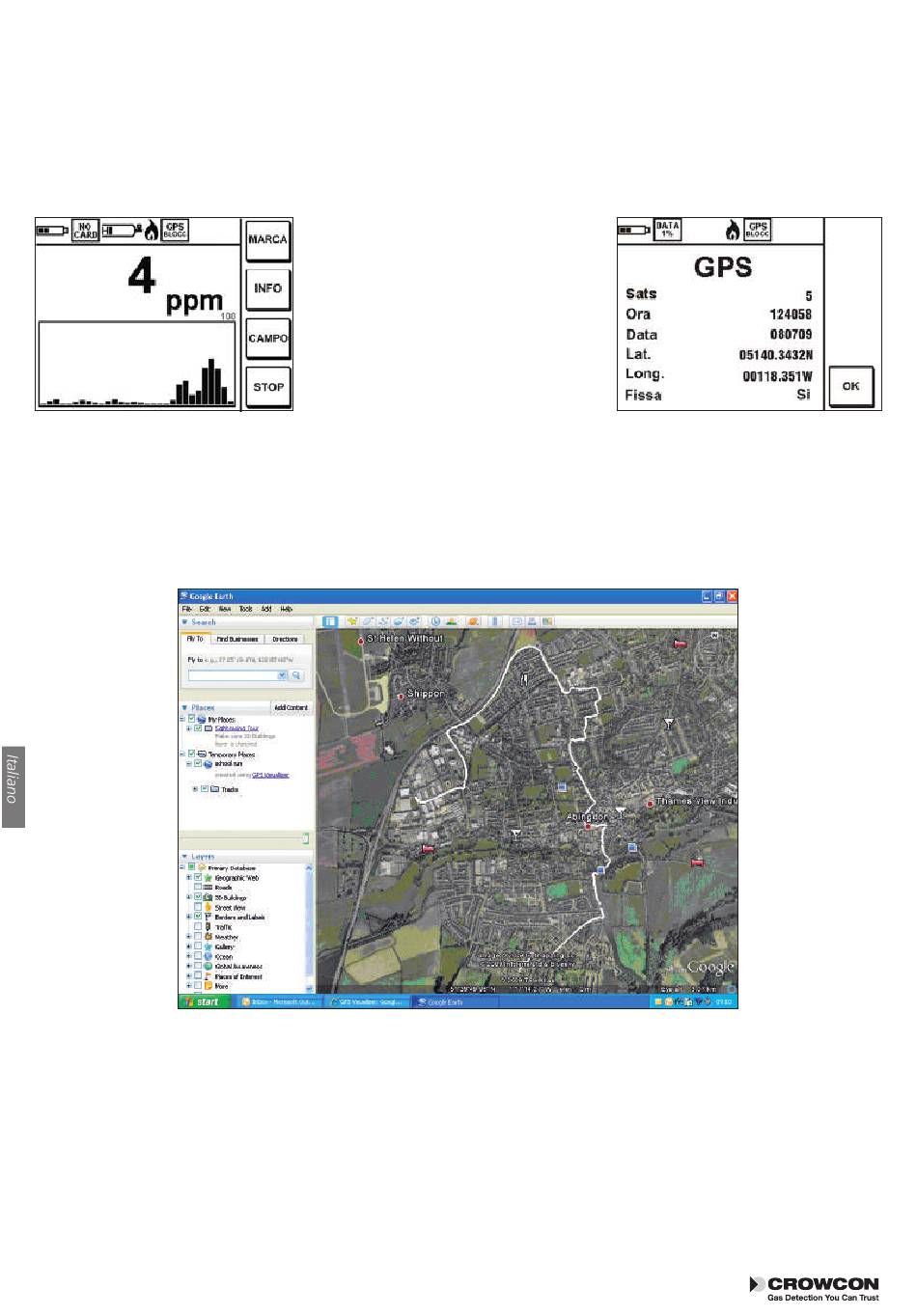Enable the Traffic layer checkbox
This screenshot has width=917, height=1316.
(x=198, y=927)
